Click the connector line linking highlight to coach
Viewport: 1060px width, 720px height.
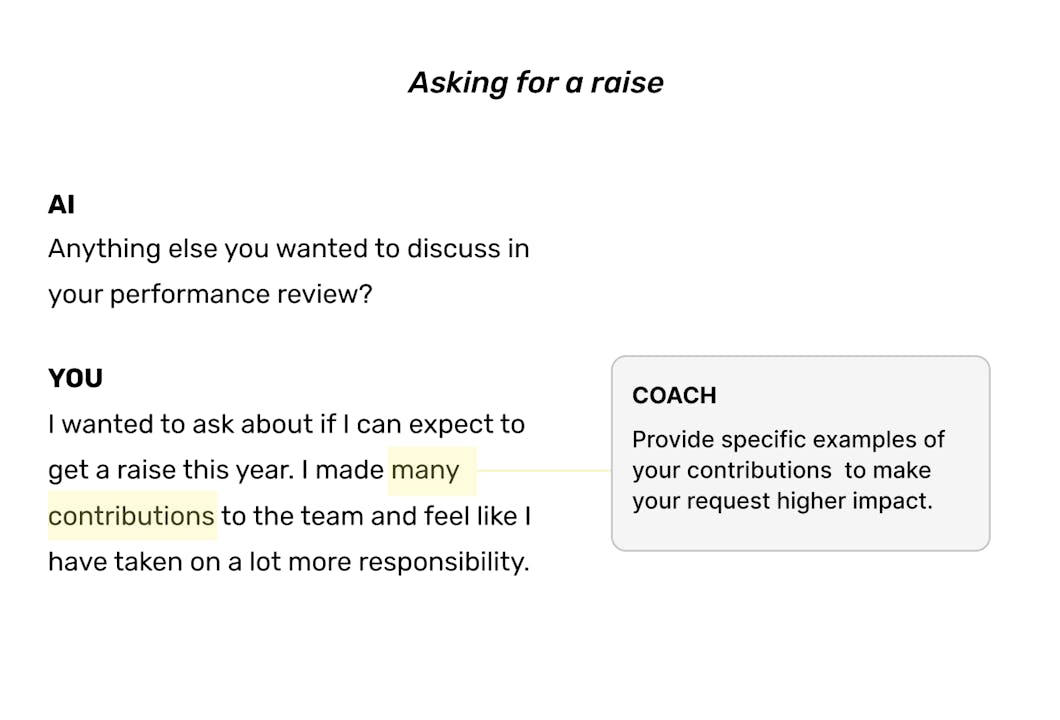click(545, 470)
